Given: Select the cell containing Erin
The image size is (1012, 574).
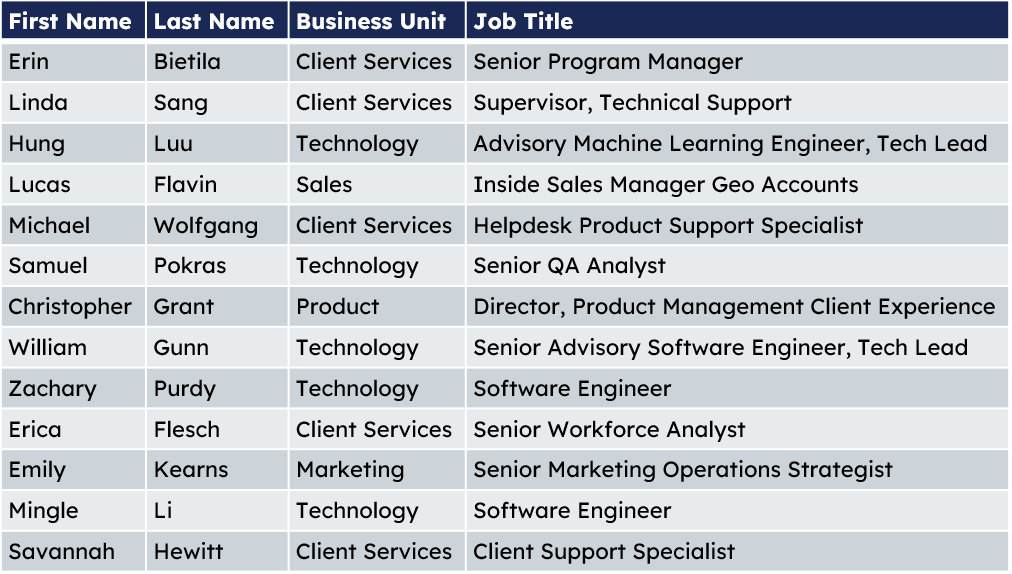Looking at the screenshot, I should click(x=74, y=62).
